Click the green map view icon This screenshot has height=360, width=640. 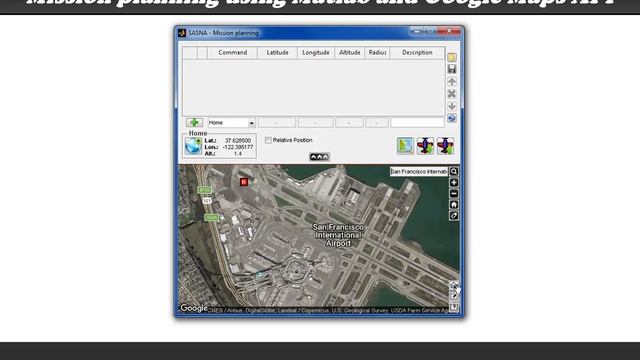405,146
